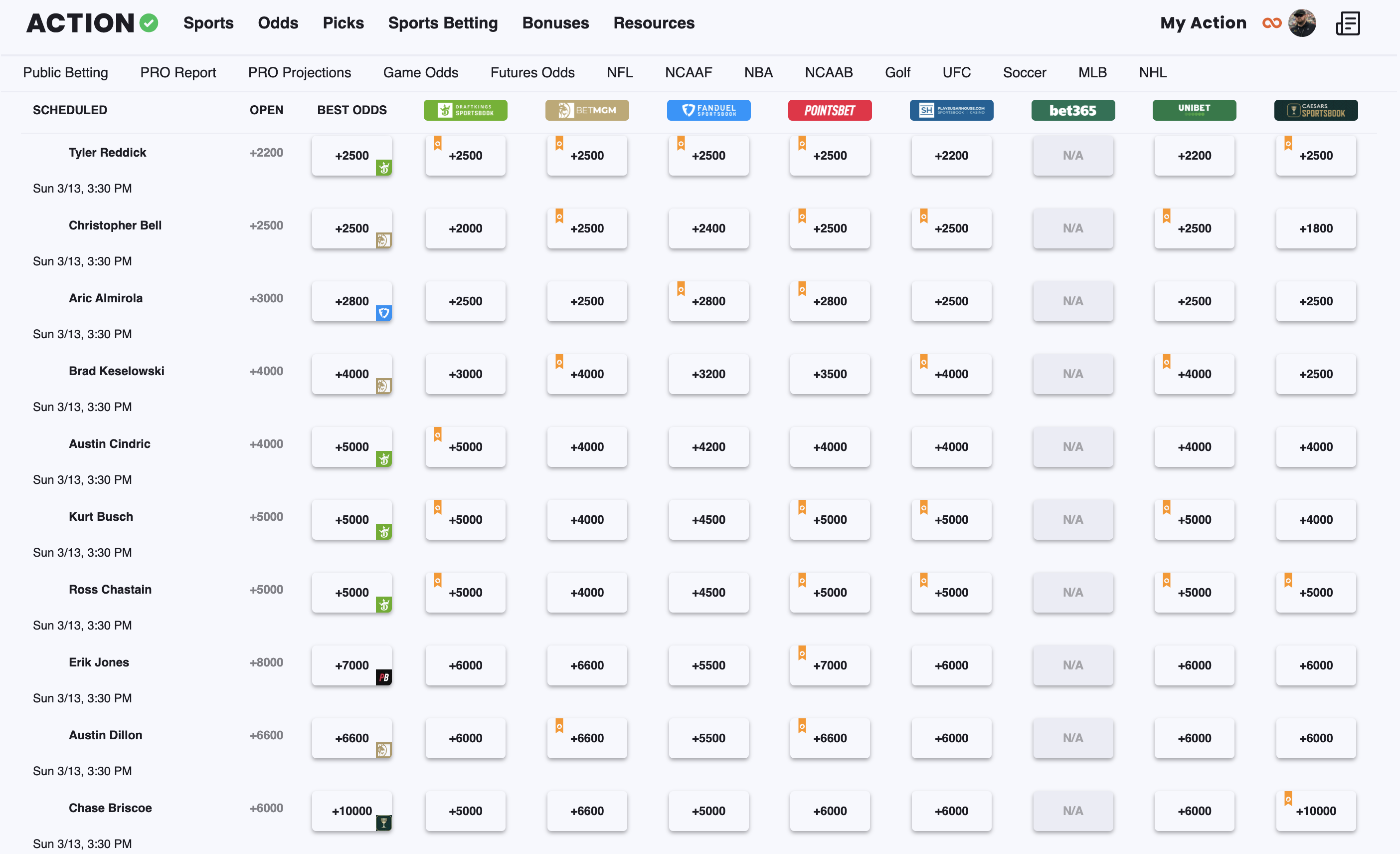Click the orange infinity PRO icon
This screenshot has width=1400, height=854.
[1271, 23]
